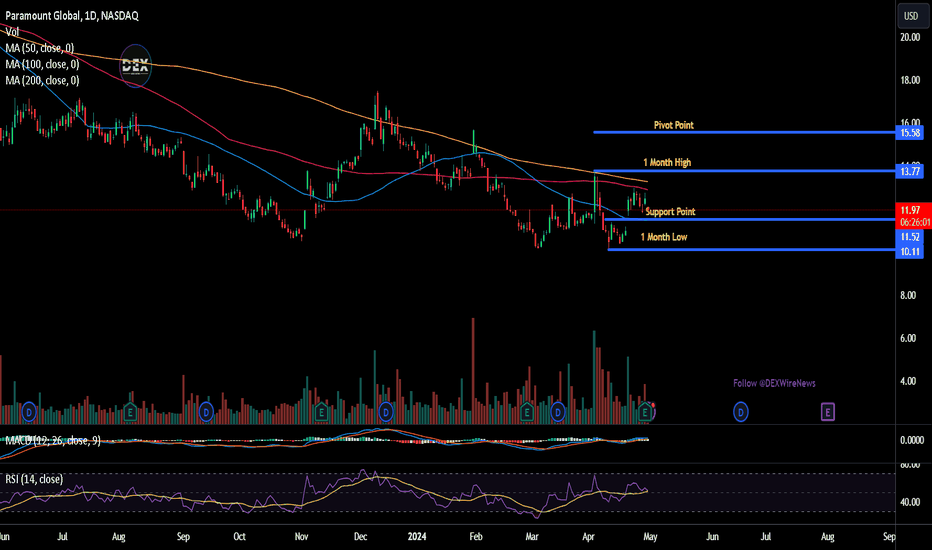Click the 0.0000 MACD axis value

[x=912, y=441]
